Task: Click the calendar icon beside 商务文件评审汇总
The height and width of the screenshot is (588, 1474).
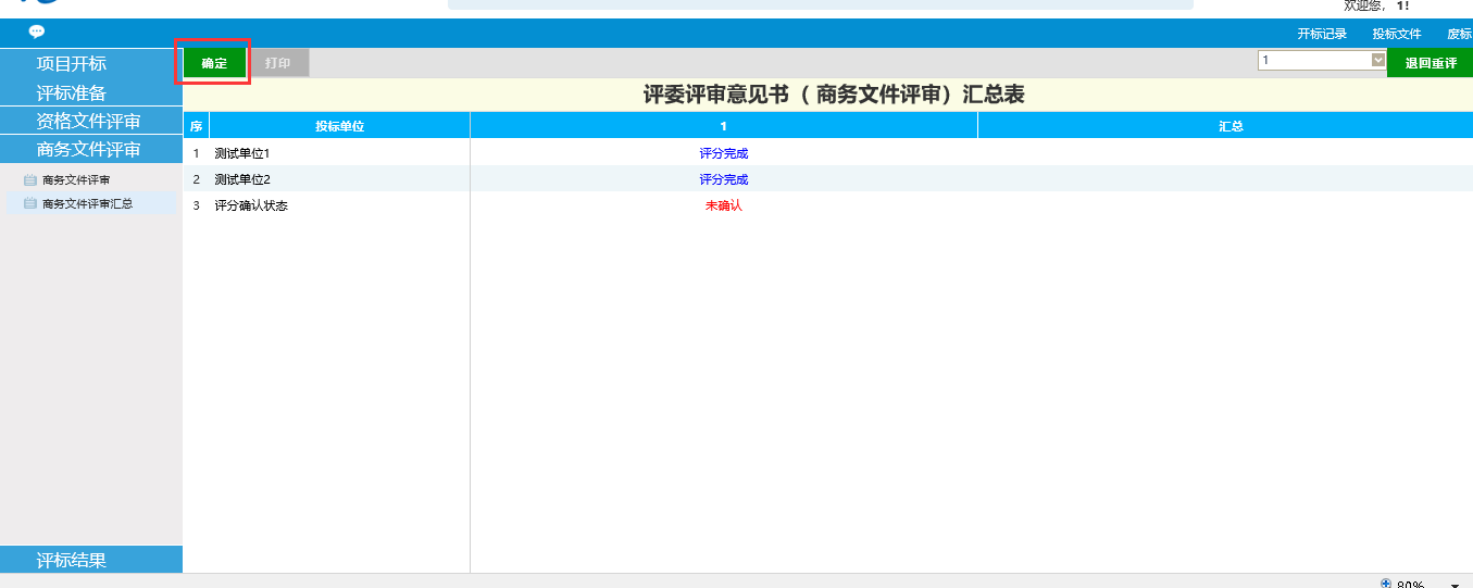Action: pos(30,203)
